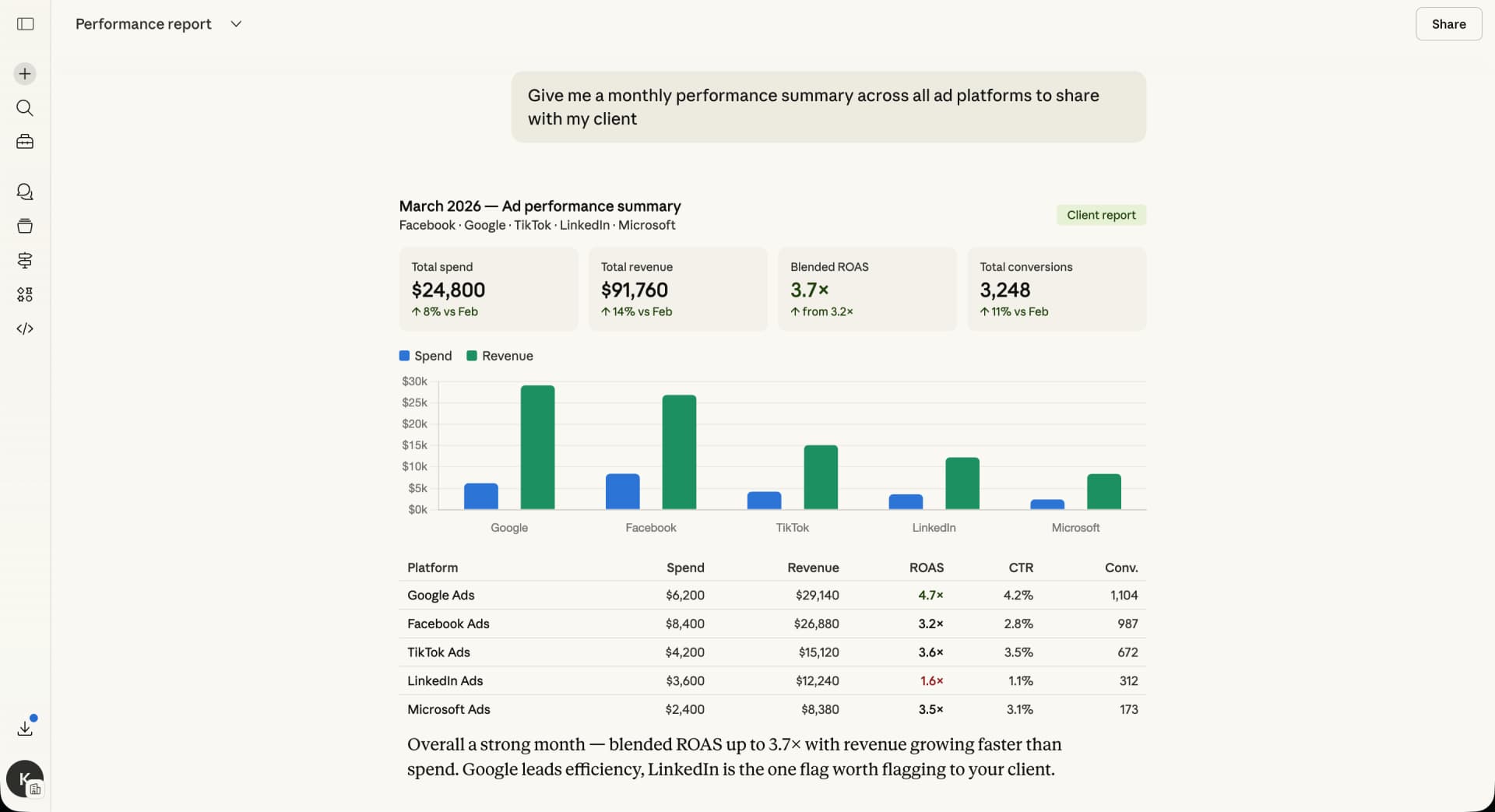Select the LinkedIn Ads table row

coord(772,680)
